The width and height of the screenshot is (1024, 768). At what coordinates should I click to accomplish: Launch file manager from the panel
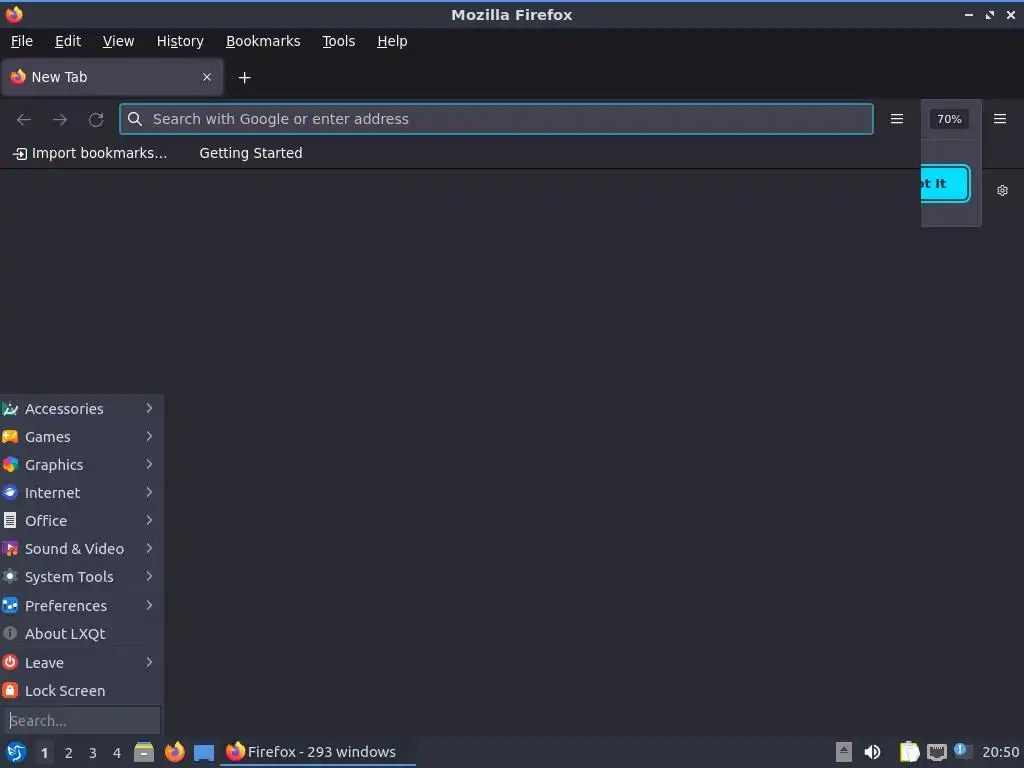coord(144,752)
